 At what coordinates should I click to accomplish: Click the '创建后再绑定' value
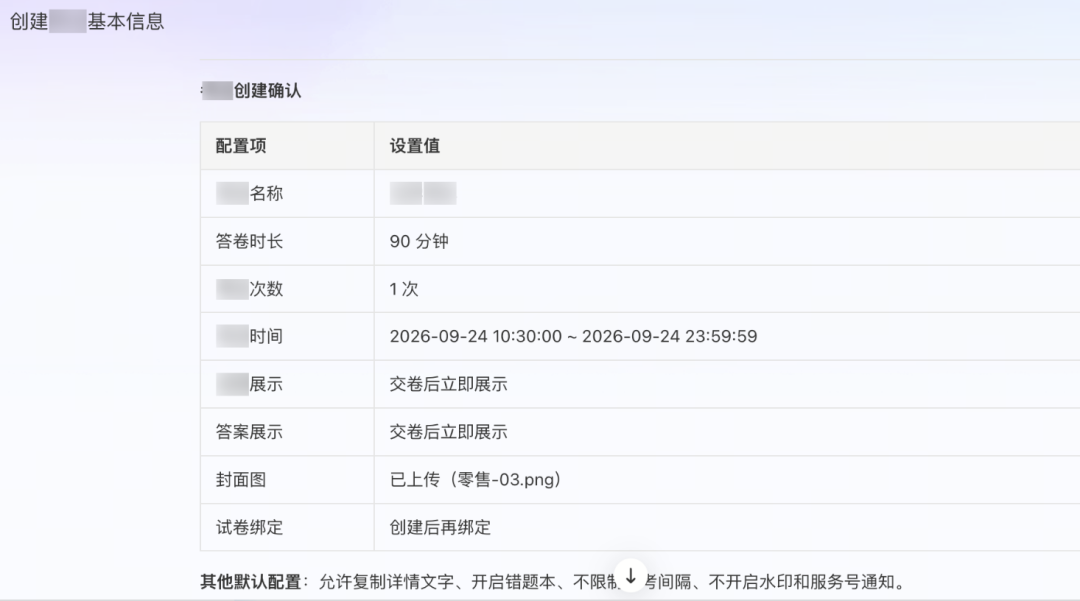coord(440,527)
